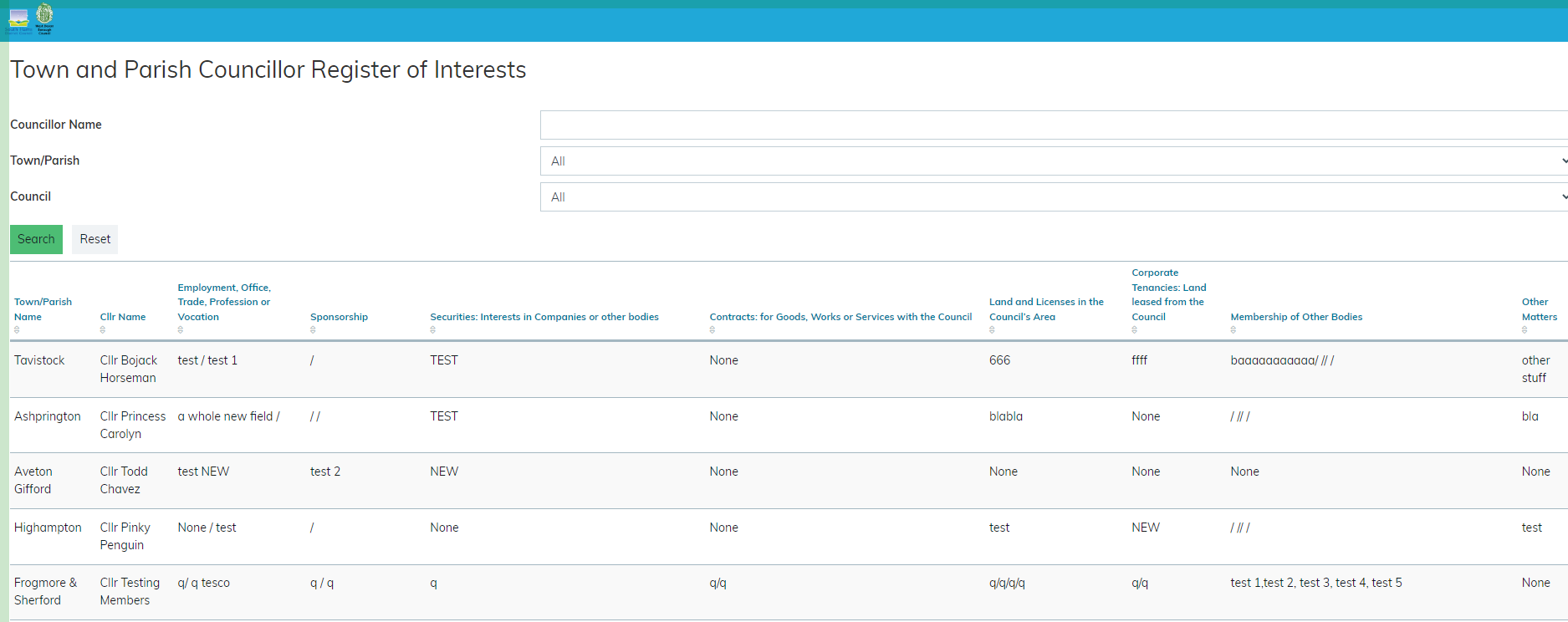Sort by Employment column using its sort icon

point(181,330)
